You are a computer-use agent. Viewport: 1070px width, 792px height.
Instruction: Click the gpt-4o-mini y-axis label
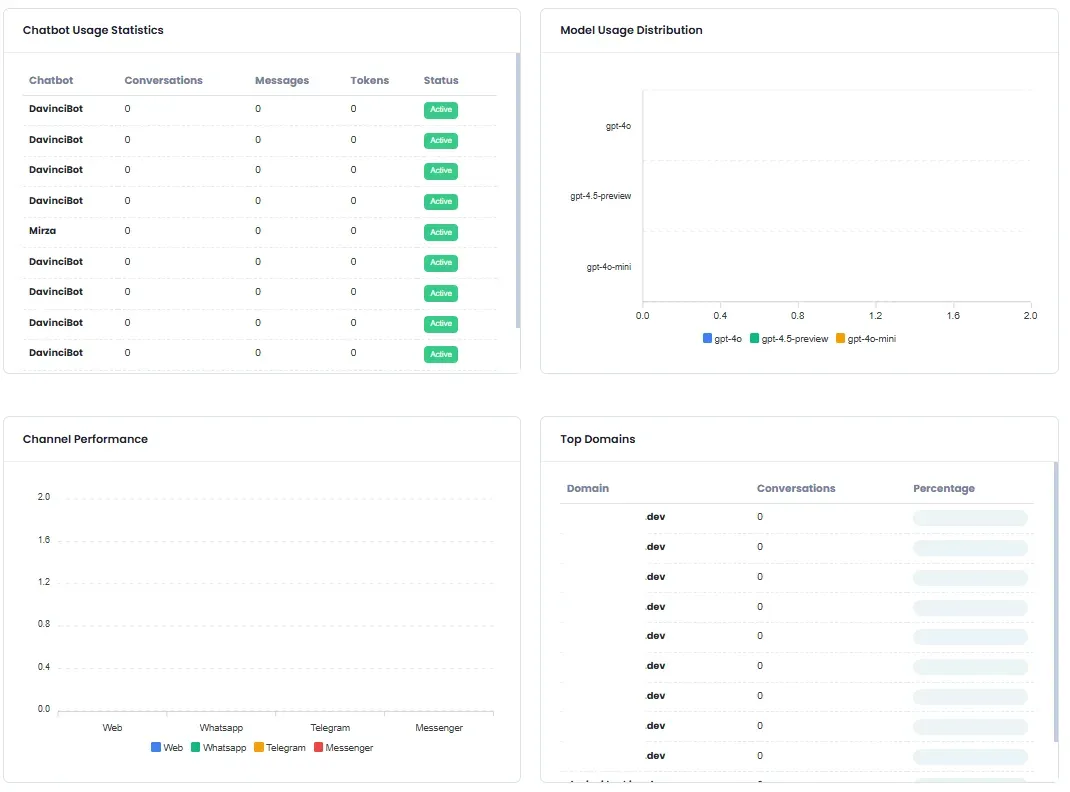(609, 267)
